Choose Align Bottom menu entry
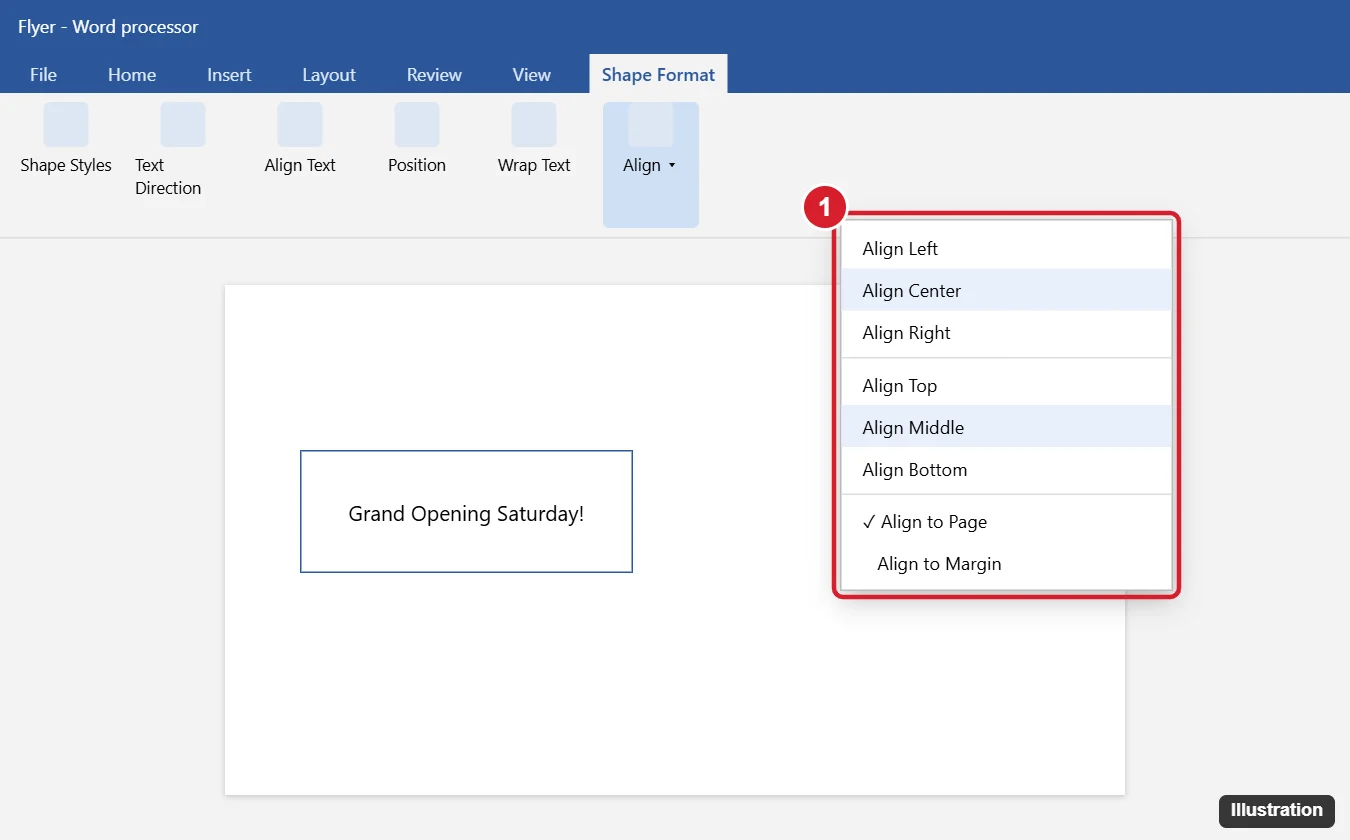1350x840 pixels. pos(1006,470)
